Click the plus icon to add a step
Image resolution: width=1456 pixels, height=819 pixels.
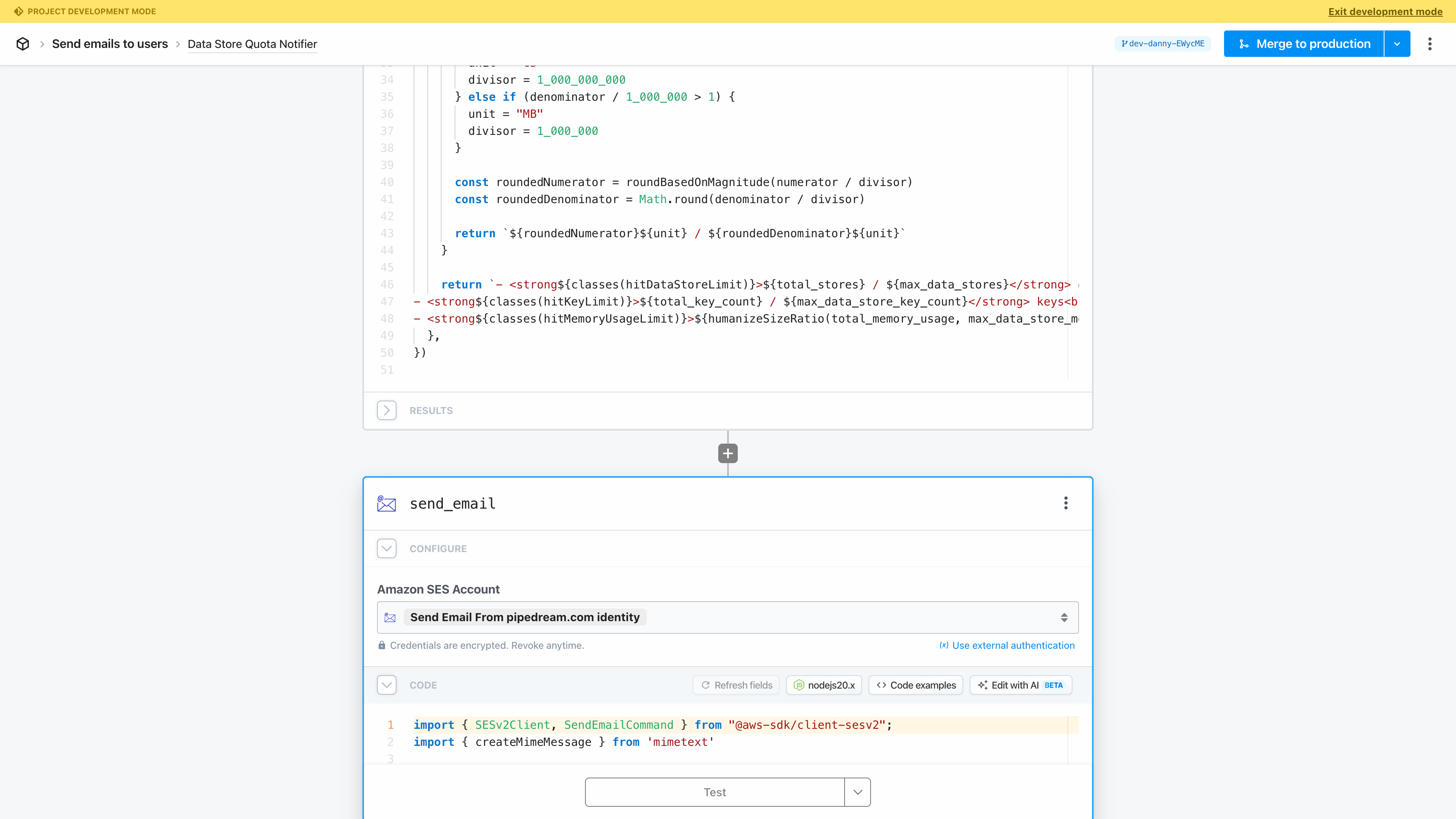point(728,453)
